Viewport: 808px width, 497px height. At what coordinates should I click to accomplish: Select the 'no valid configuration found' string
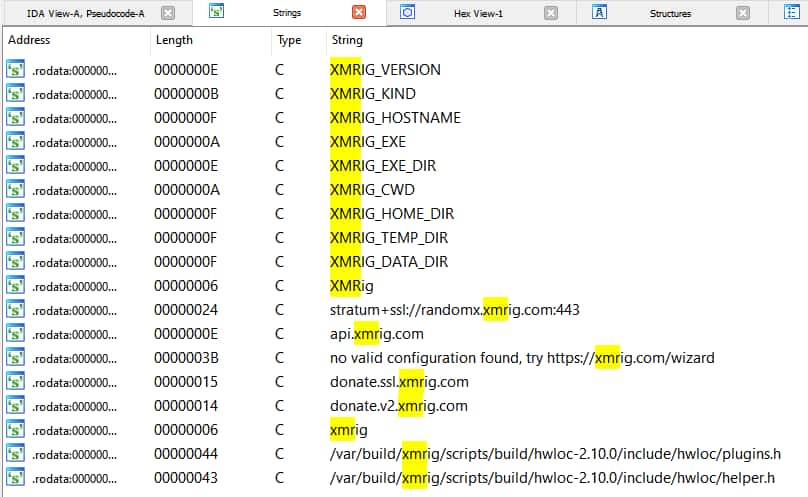pyautogui.click(x=522, y=358)
